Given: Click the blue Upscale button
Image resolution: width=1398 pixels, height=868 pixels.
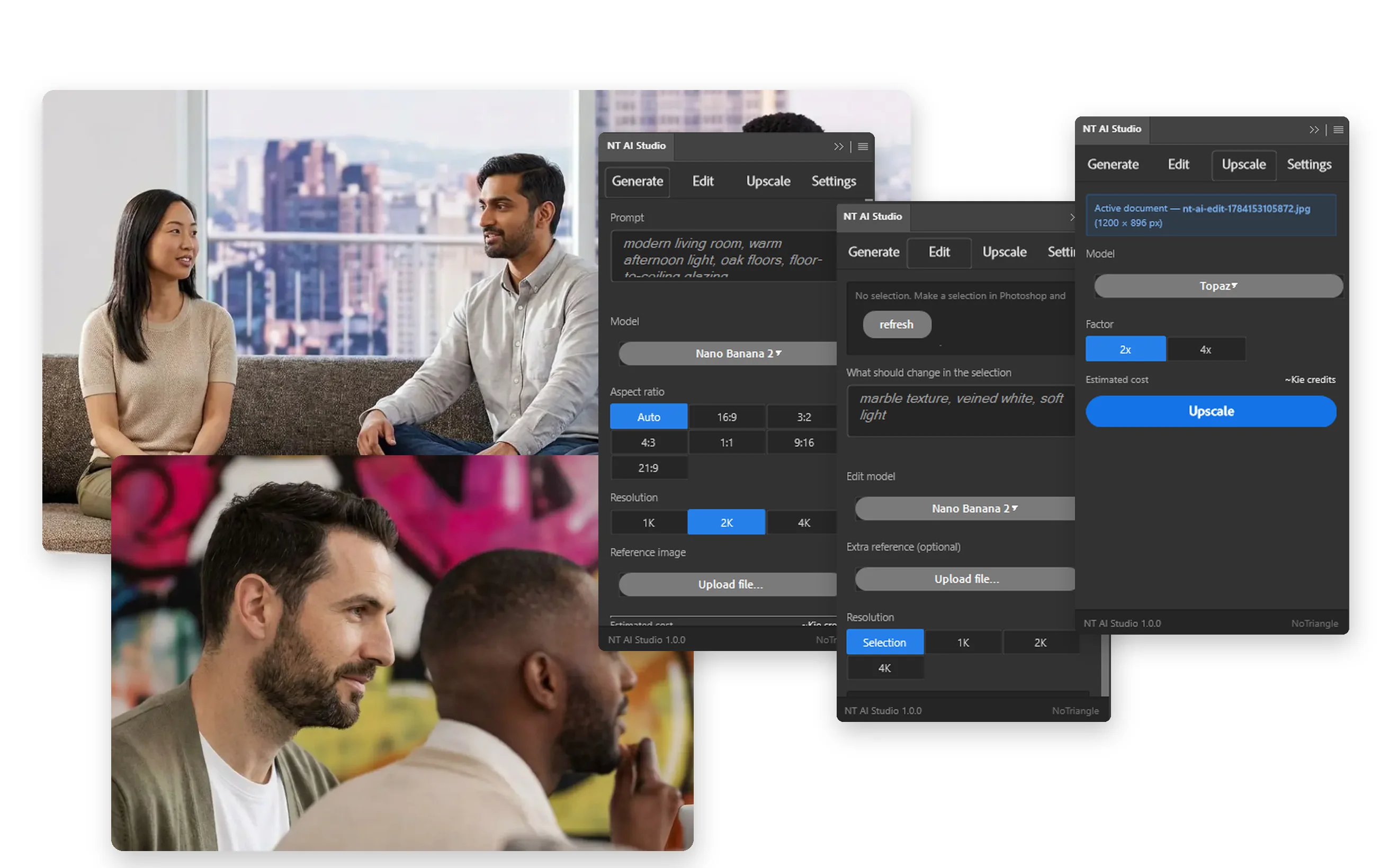Looking at the screenshot, I should pos(1211,411).
